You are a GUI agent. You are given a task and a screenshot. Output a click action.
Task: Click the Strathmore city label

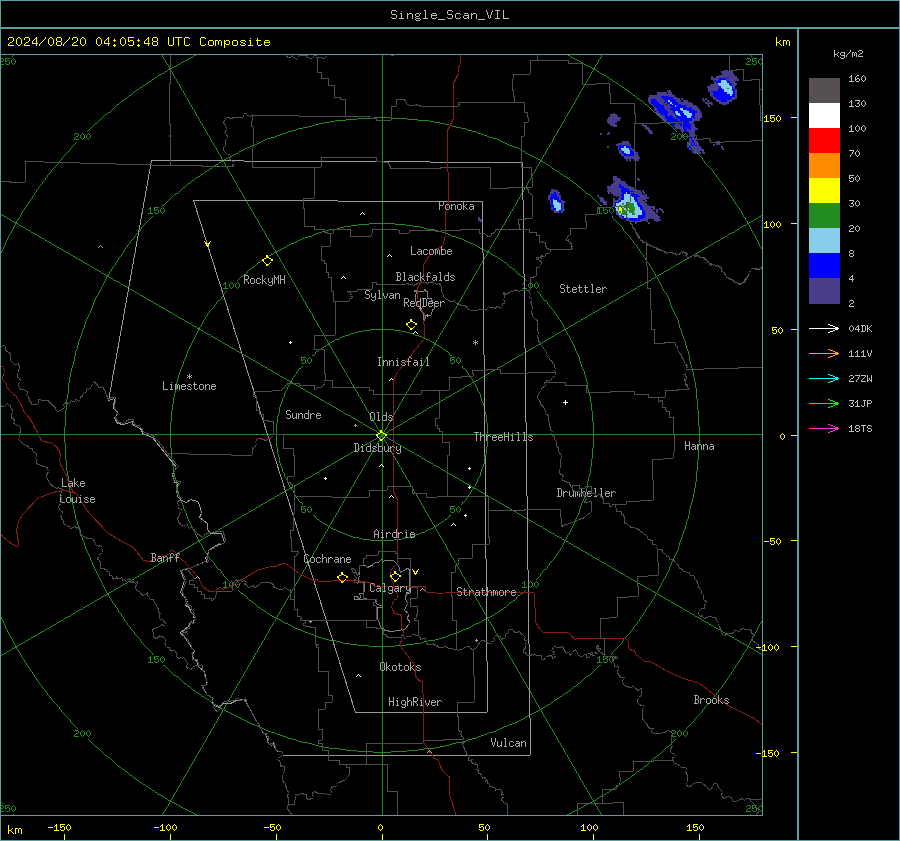(x=486, y=592)
